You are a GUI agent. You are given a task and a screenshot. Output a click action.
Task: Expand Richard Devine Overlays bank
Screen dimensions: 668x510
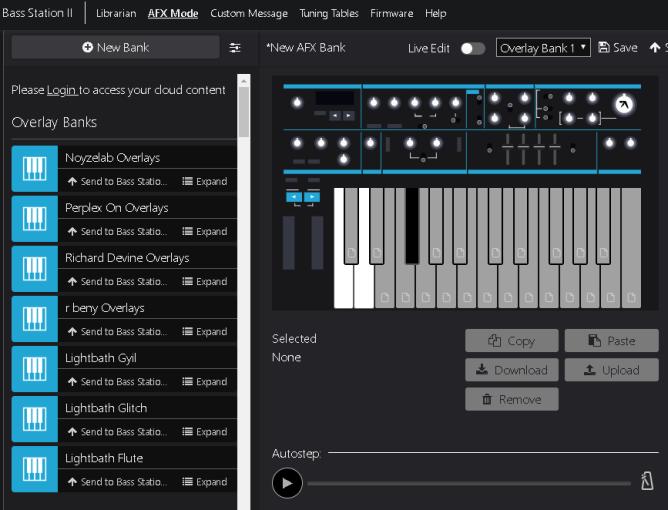pyautogui.click(x=204, y=282)
